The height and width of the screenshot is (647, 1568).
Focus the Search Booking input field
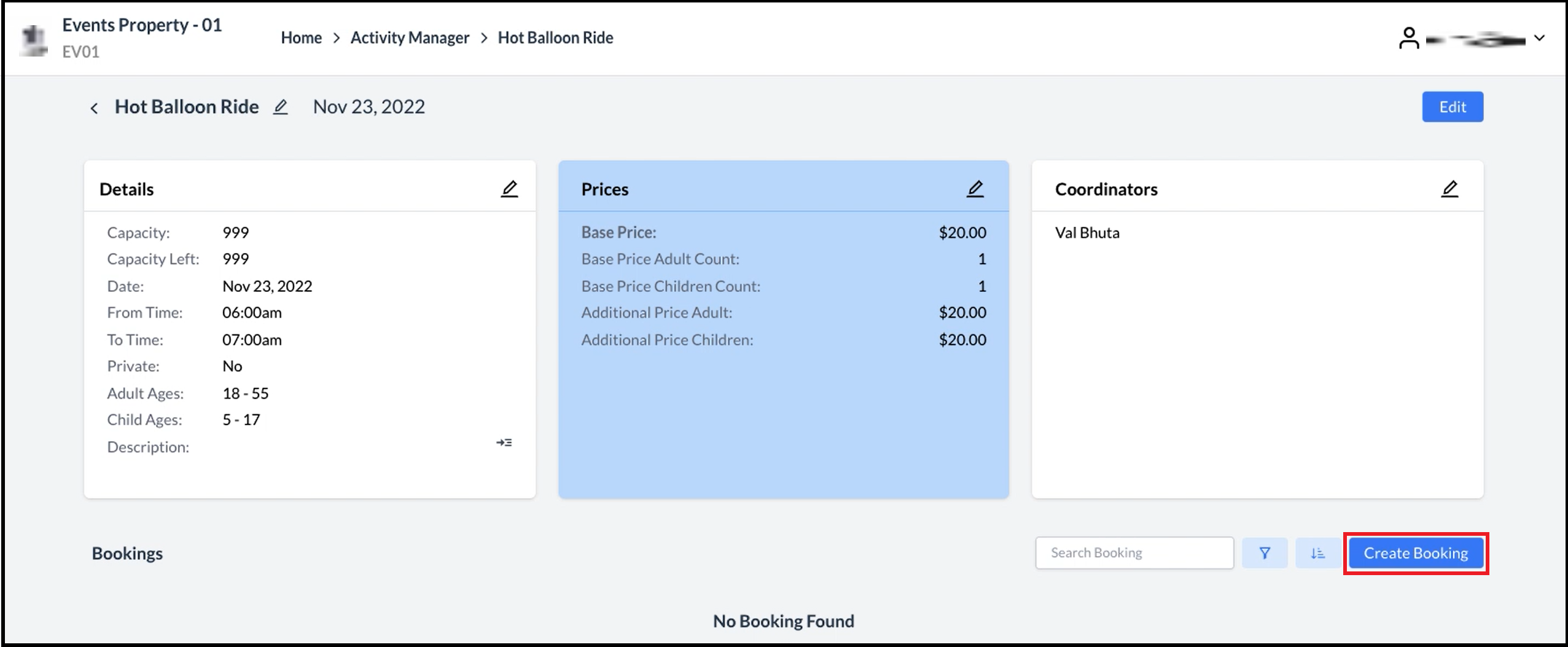click(1134, 553)
